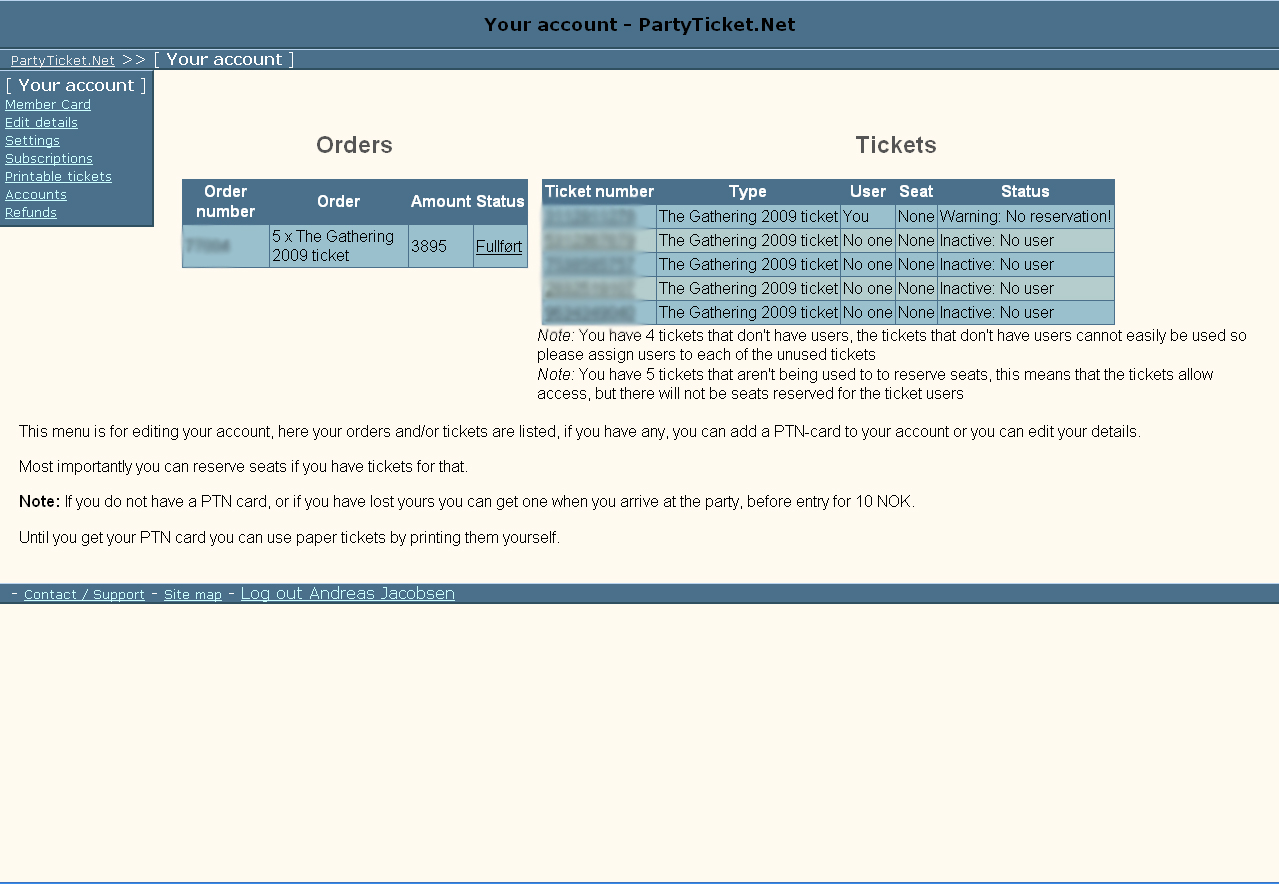This screenshot has height=884, width=1279.
Task: Click the amount 3895 cell
Action: (441, 246)
